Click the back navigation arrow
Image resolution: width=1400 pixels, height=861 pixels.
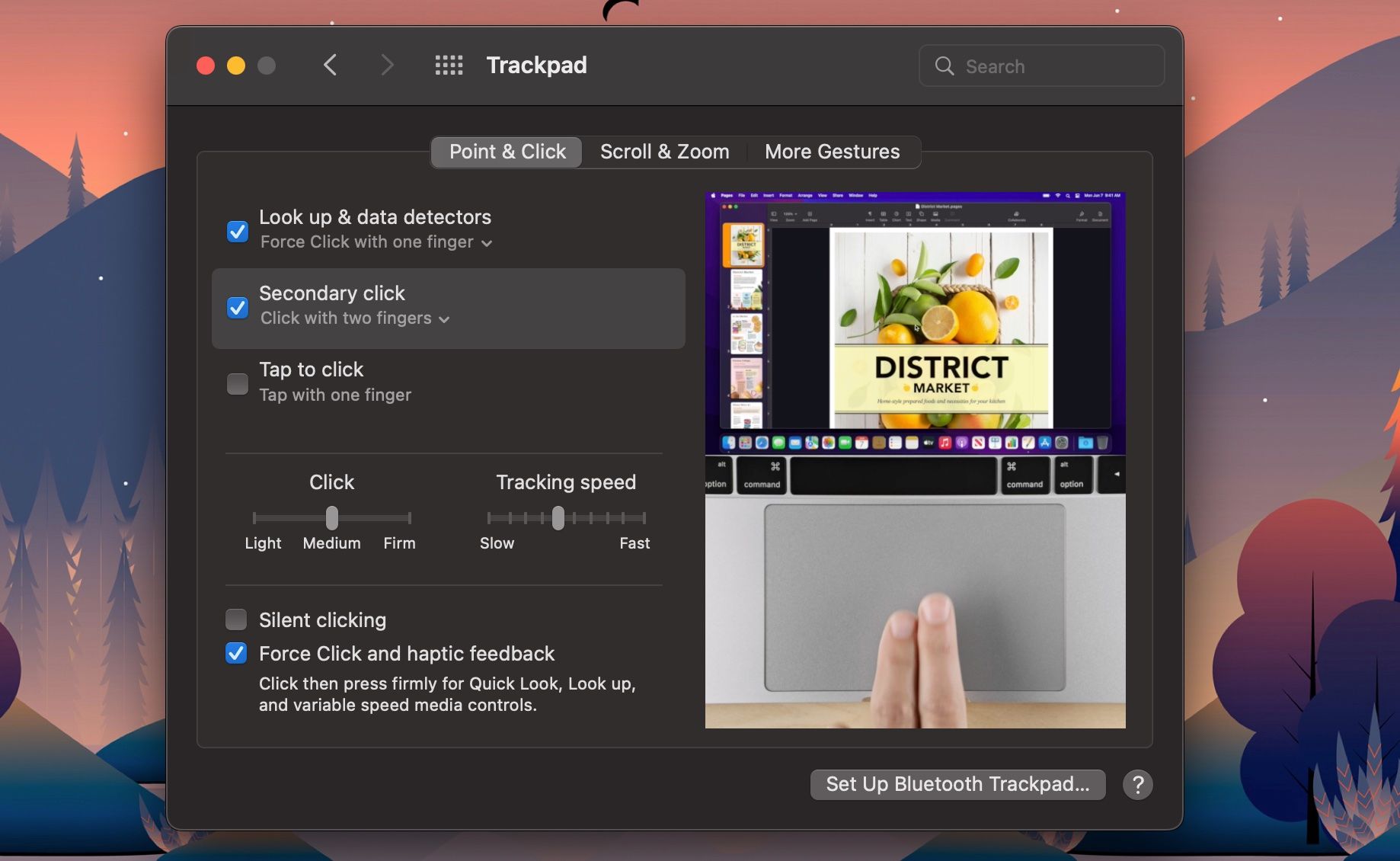[330, 66]
